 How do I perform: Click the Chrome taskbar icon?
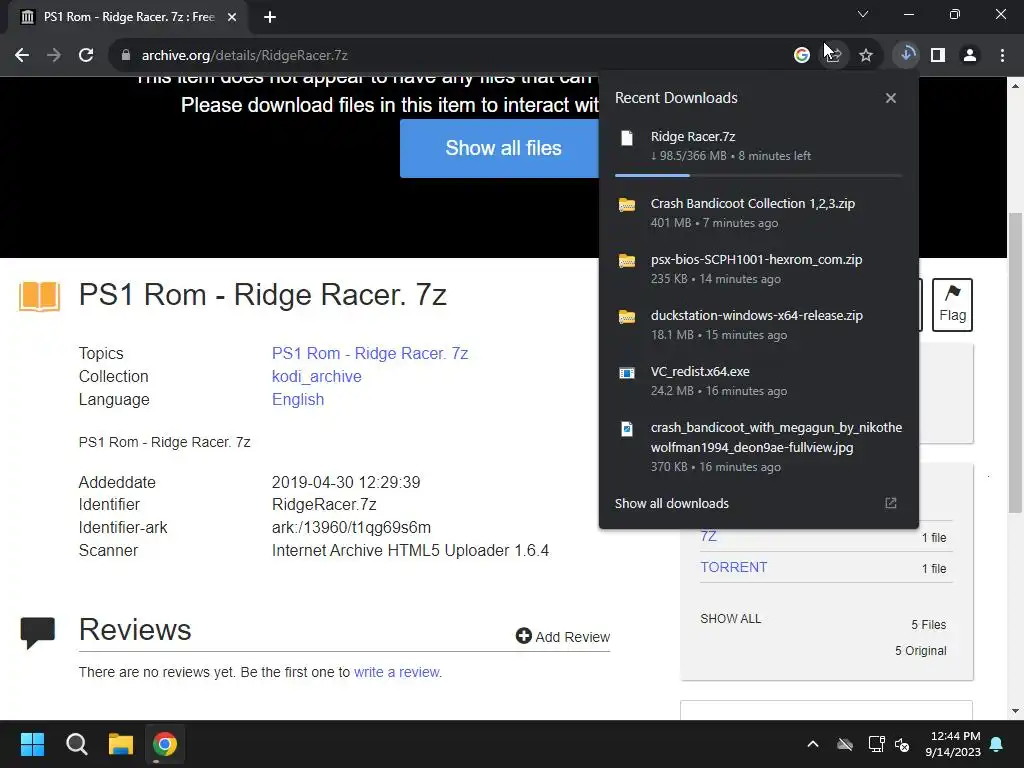(x=165, y=744)
